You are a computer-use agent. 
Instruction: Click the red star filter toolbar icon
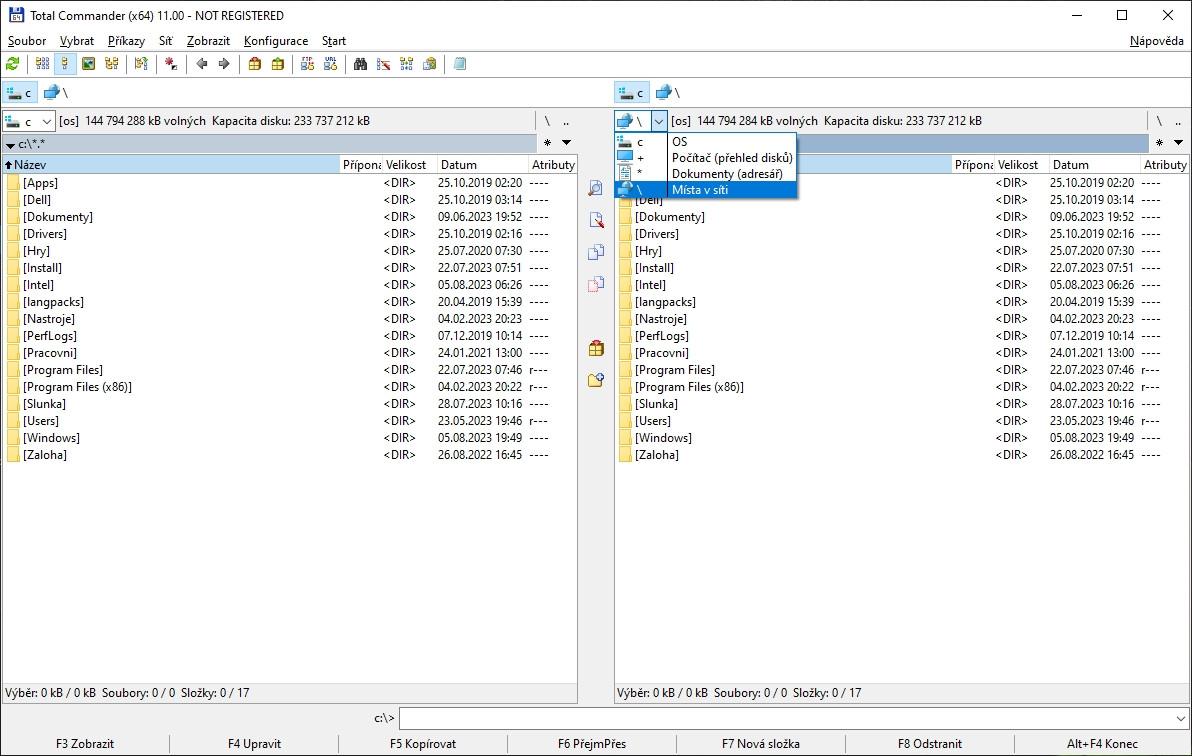coord(171,64)
